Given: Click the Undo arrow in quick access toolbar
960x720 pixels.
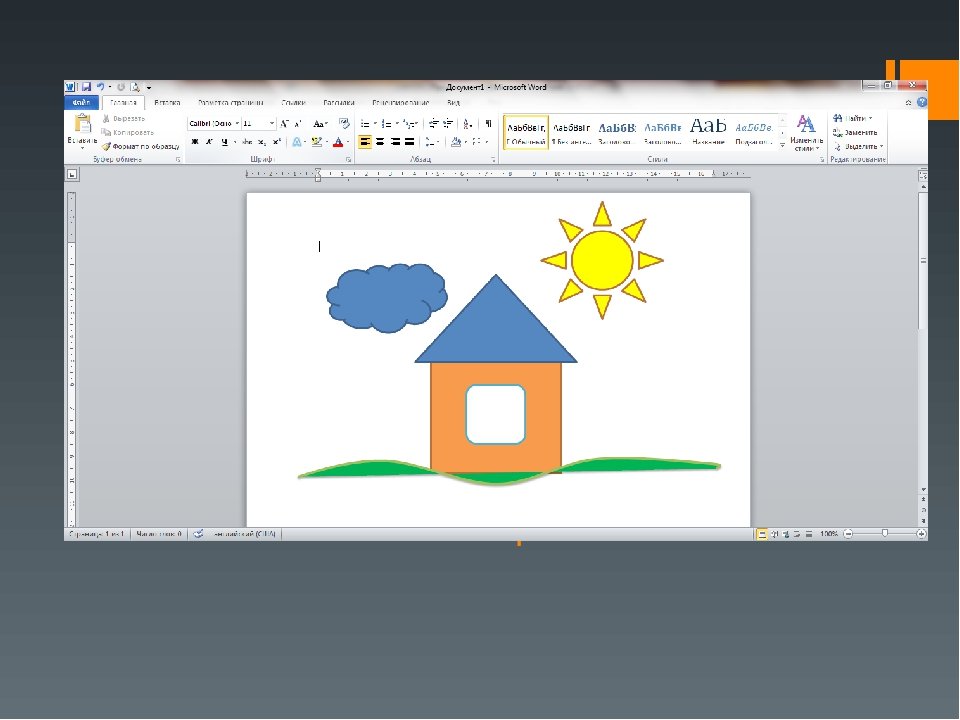Looking at the screenshot, I should (102, 88).
